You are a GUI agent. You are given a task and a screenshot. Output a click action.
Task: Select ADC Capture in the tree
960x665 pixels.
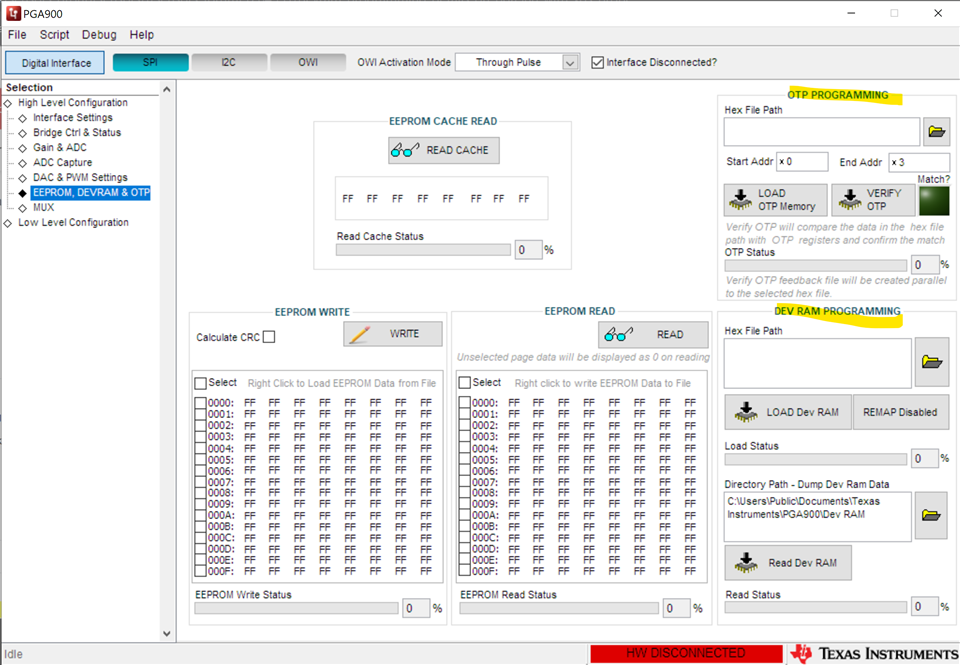(62, 162)
